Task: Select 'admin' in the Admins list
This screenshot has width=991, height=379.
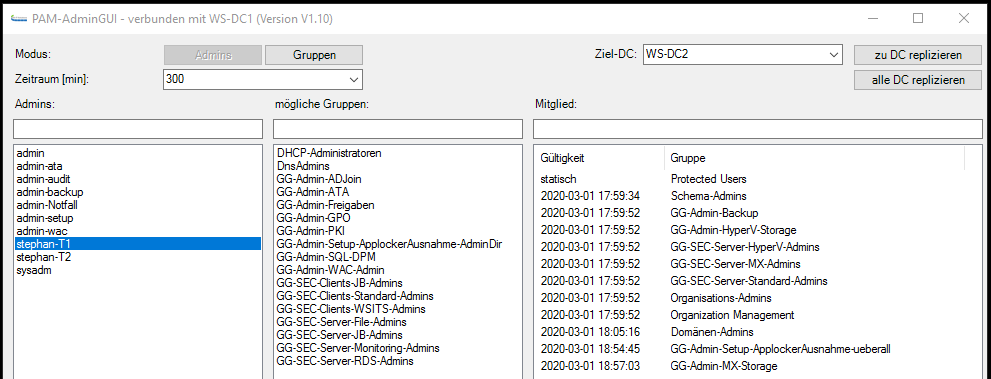Action: 138,153
